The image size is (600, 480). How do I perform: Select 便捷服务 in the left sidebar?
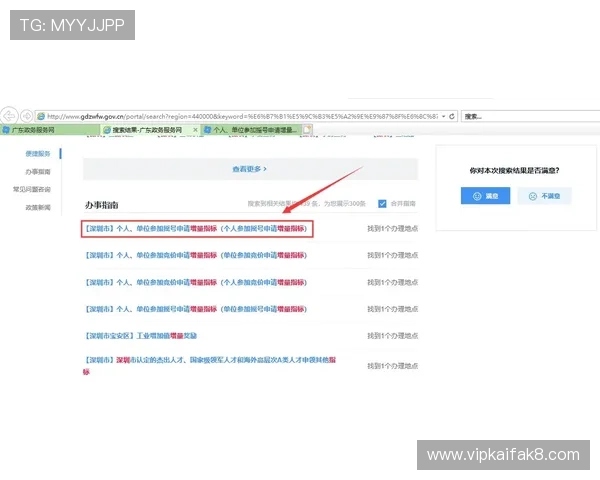(x=38, y=154)
